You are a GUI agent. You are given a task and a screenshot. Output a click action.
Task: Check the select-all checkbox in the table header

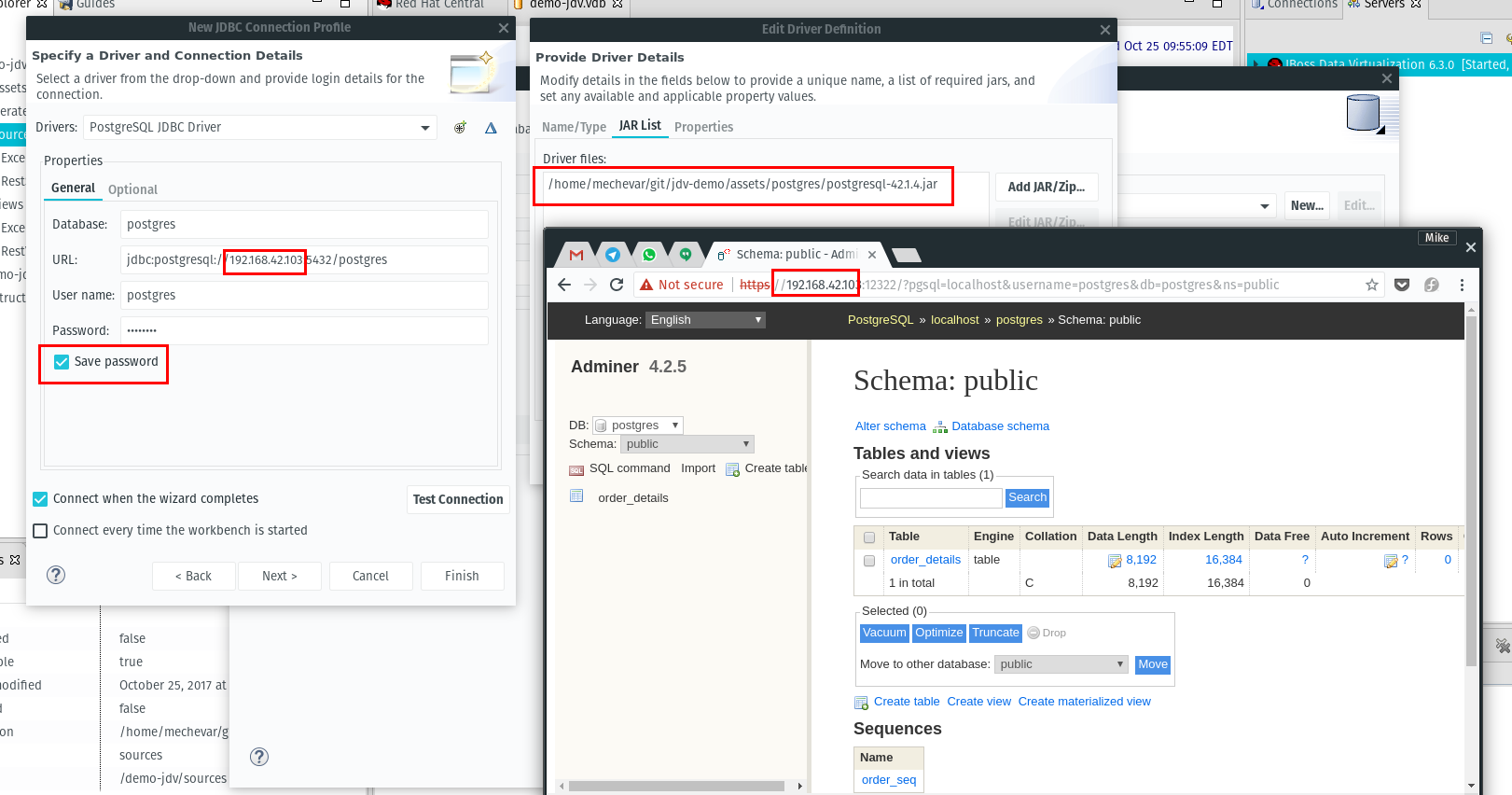tap(869, 537)
